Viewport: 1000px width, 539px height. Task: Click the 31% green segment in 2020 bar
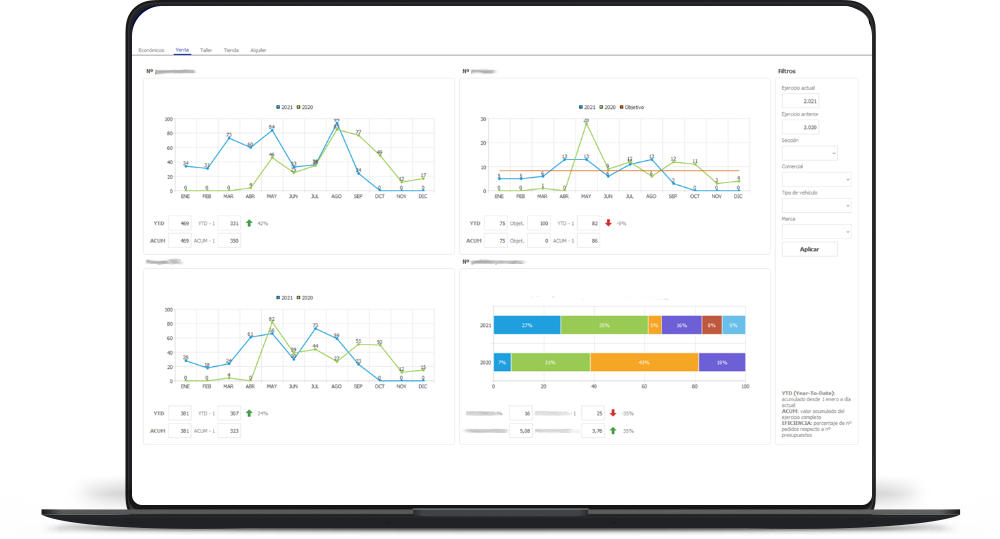coord(550,362)
